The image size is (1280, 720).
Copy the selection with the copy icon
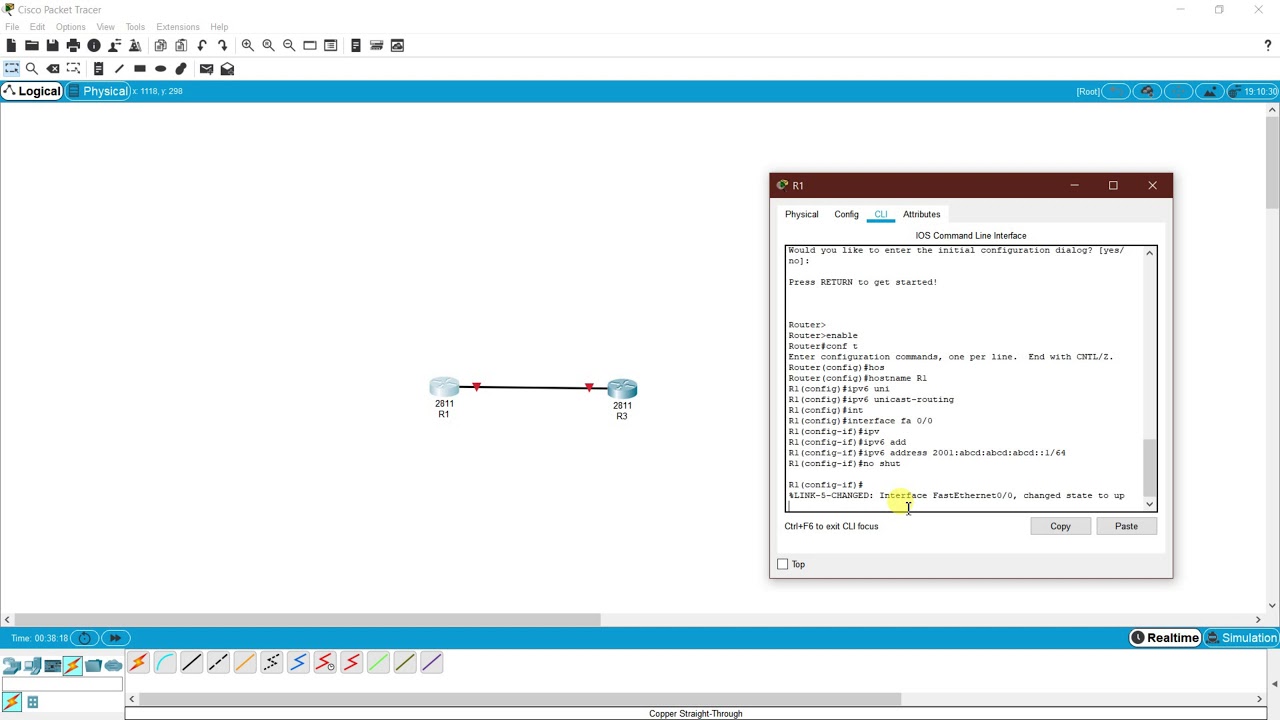(x=160, y=45)
